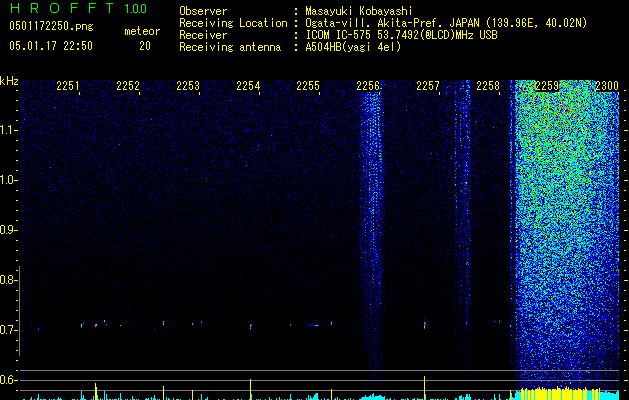Click the 2254 time marker
This screenshot has width=629, height=400.
tap(248, 85)
